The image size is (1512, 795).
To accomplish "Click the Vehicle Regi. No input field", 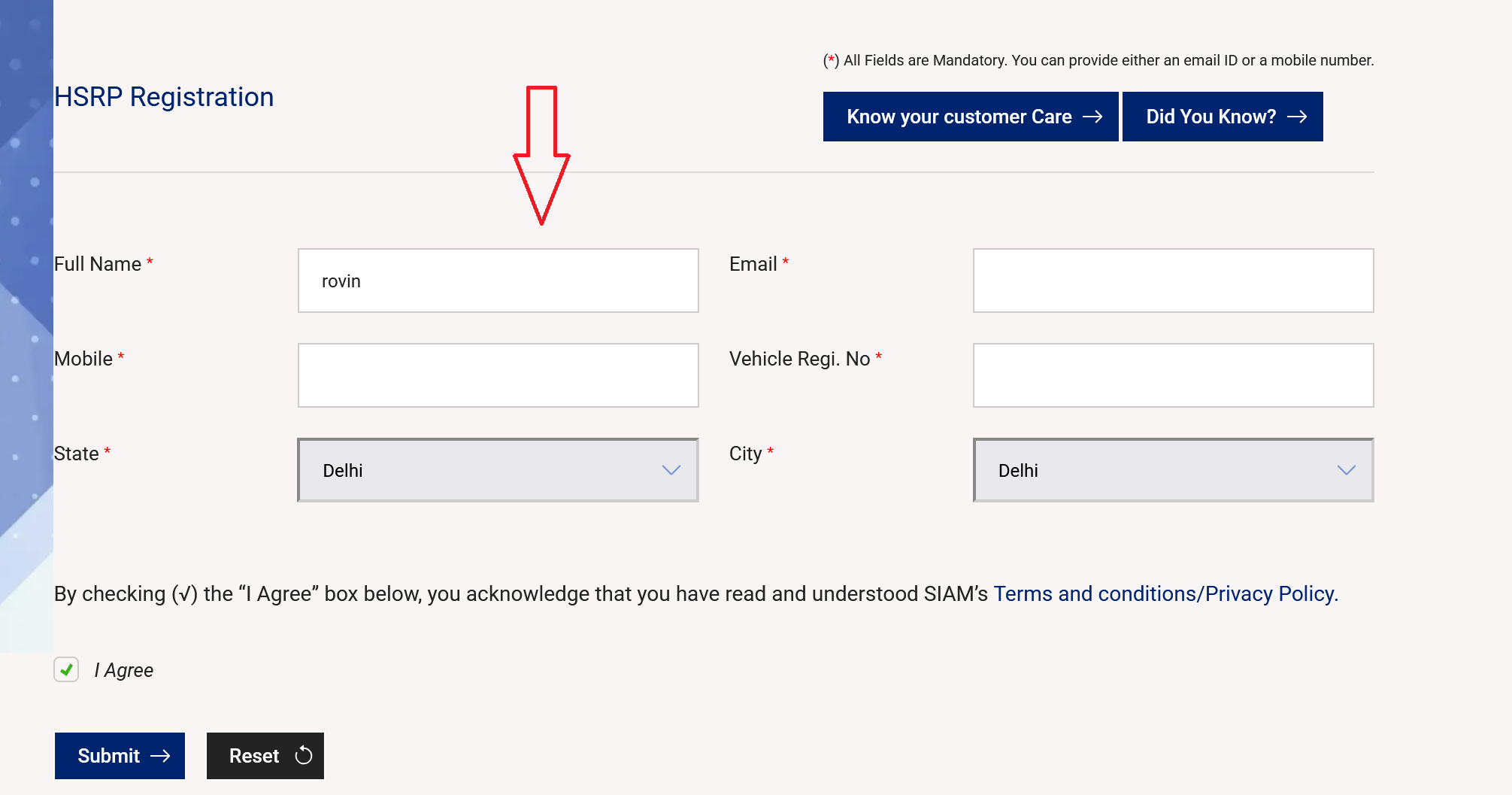I will click(1173, 375).
